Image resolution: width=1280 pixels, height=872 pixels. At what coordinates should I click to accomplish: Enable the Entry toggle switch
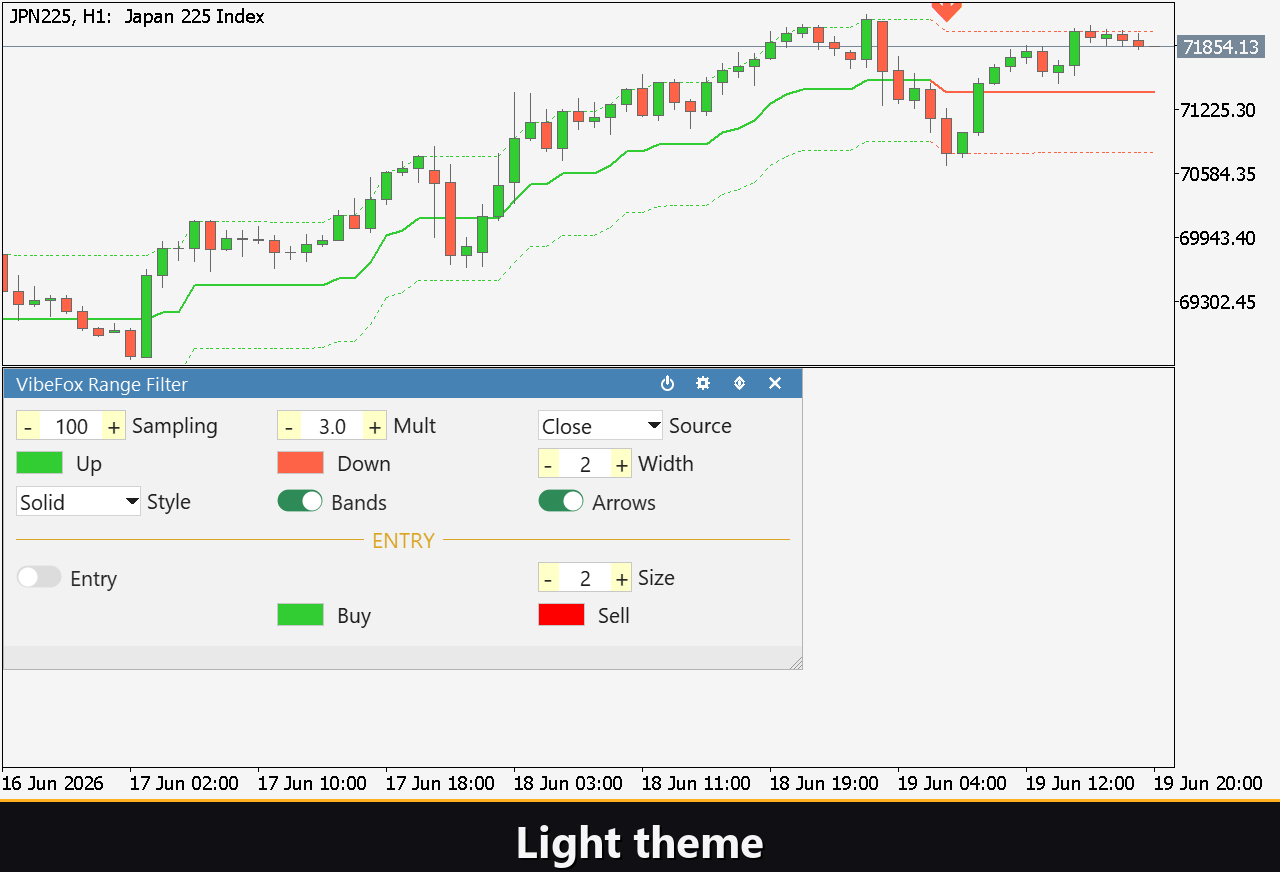click(x=39, y=577)
